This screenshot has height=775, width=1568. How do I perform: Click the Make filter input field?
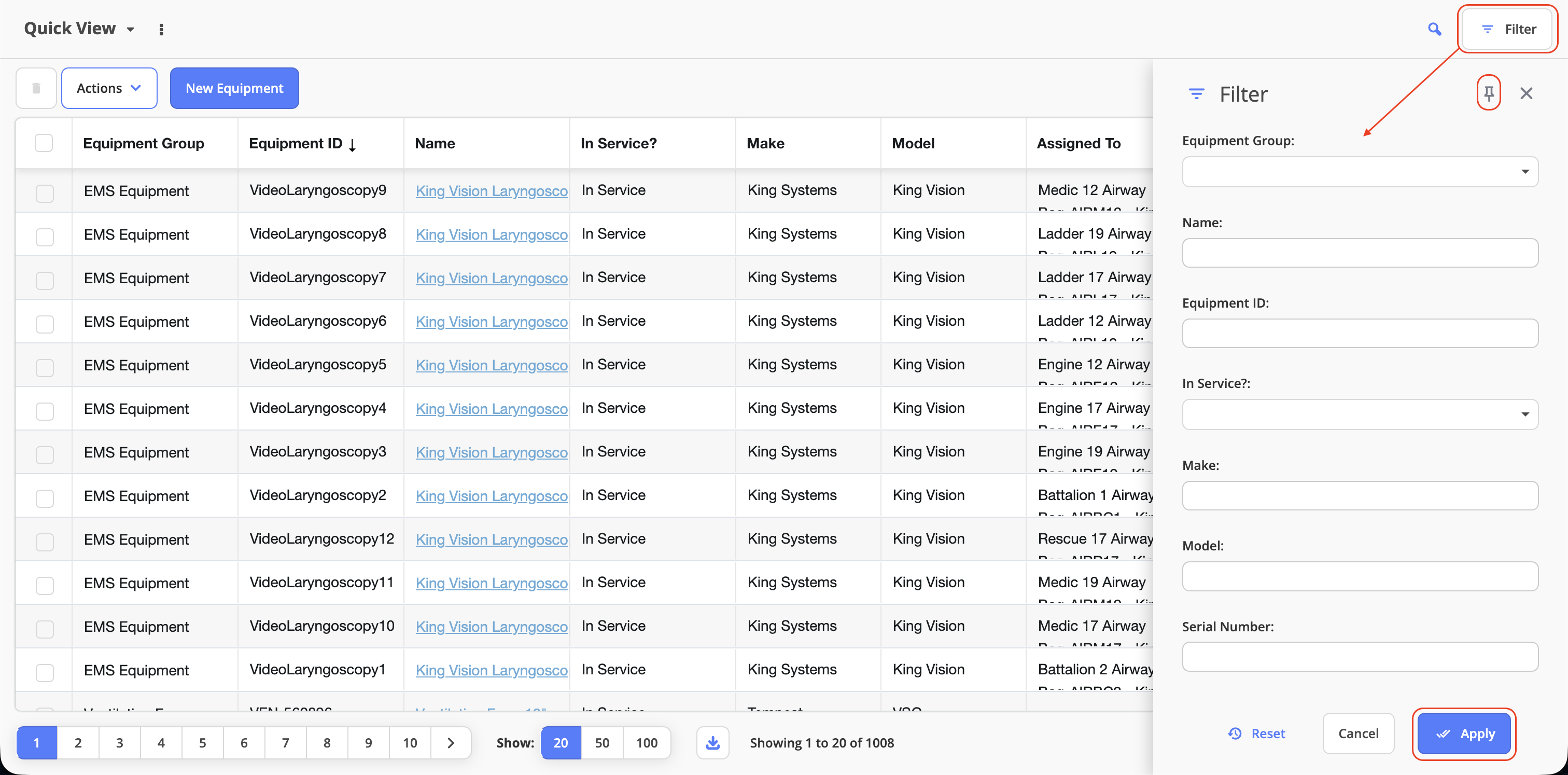(1360, 495)
